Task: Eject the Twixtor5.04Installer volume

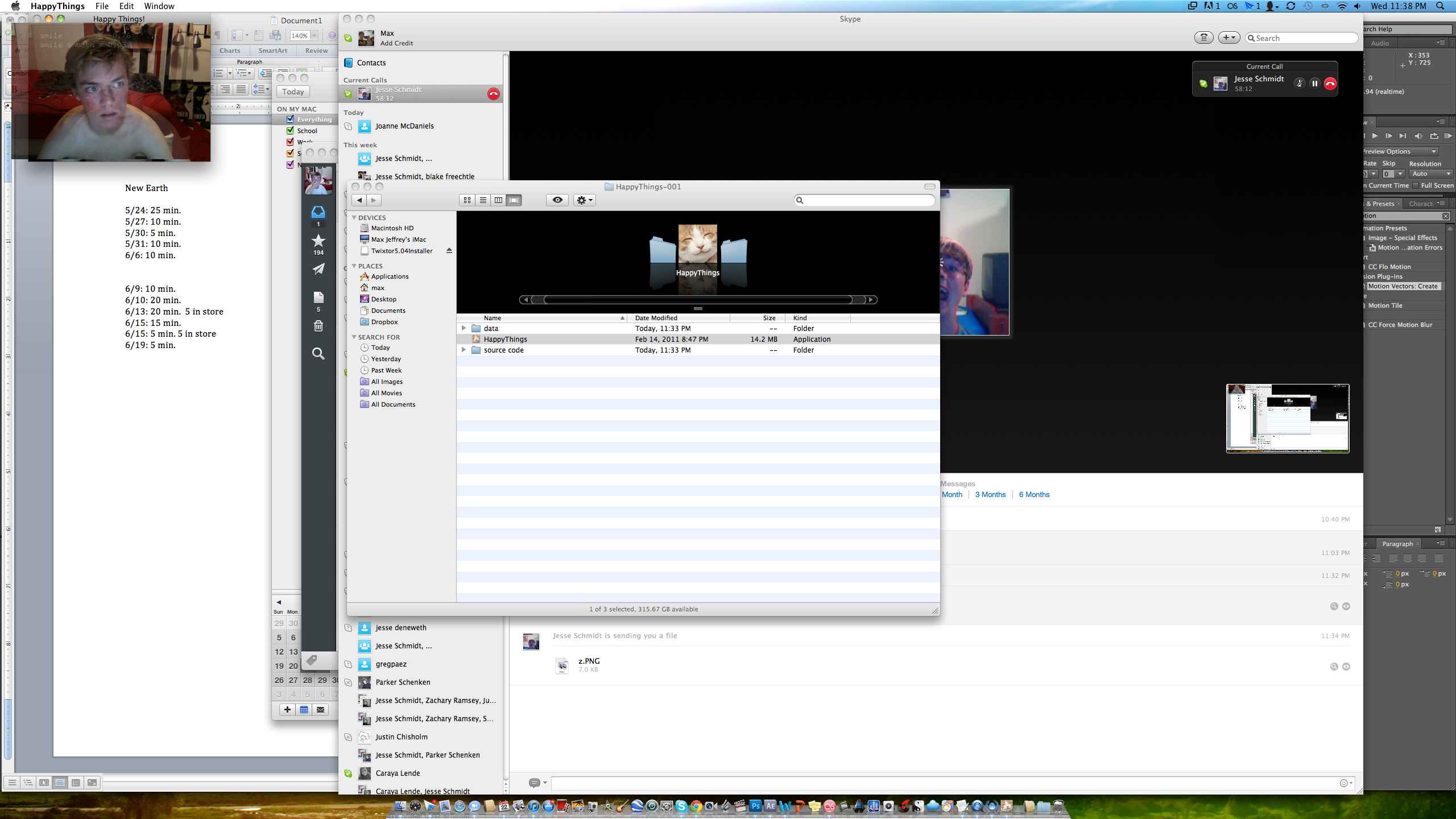Action: (x=449, y=251)
